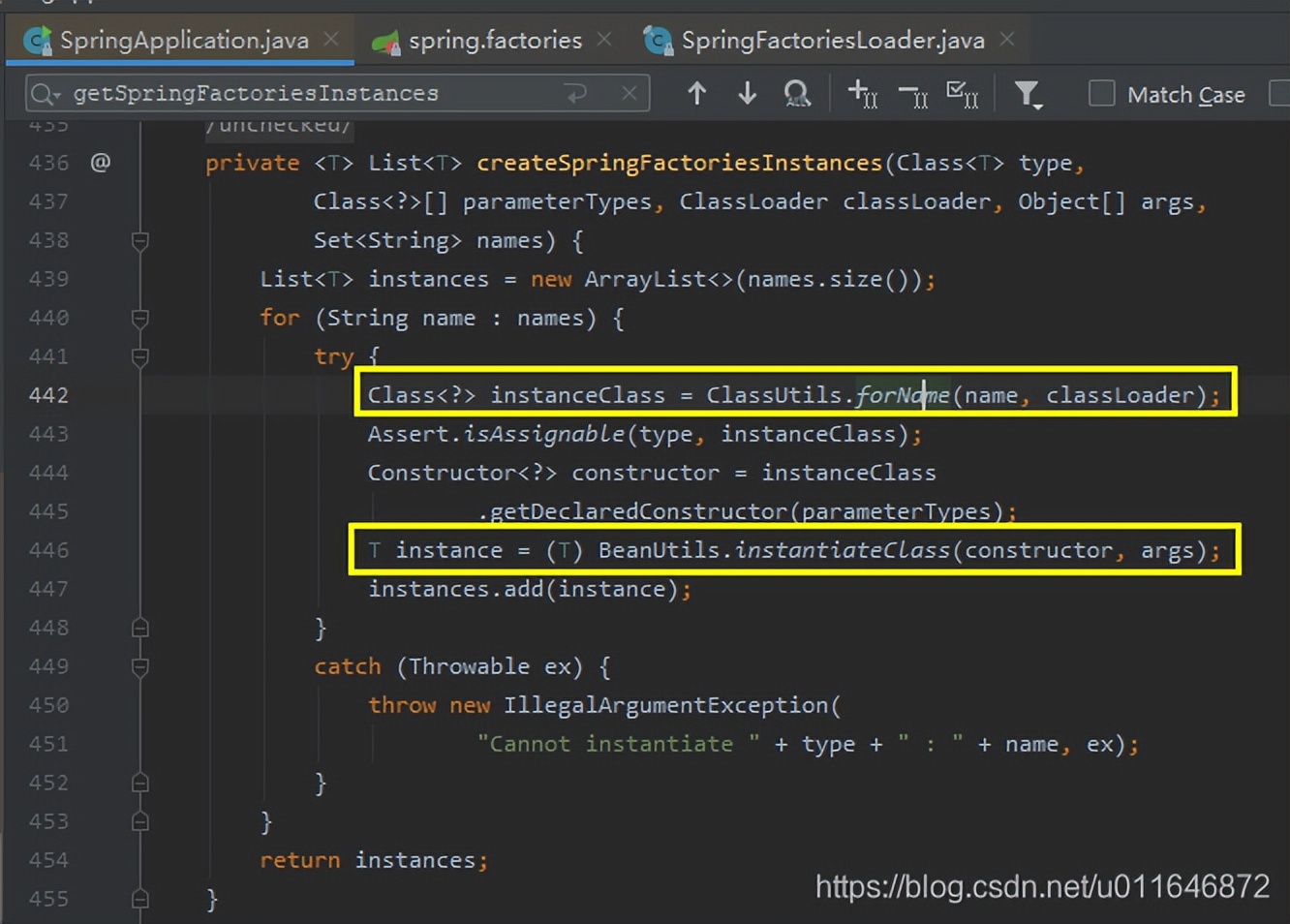Click the @ gutter marker on line 436
This screenshot has width=1290, height=924.
point(100,162)
